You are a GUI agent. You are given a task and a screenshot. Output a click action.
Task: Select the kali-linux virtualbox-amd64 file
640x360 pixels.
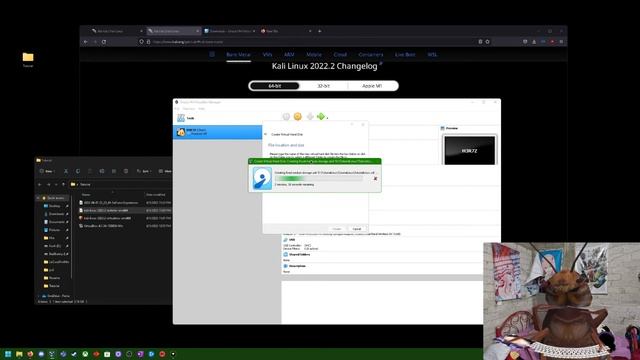point(125,218)
